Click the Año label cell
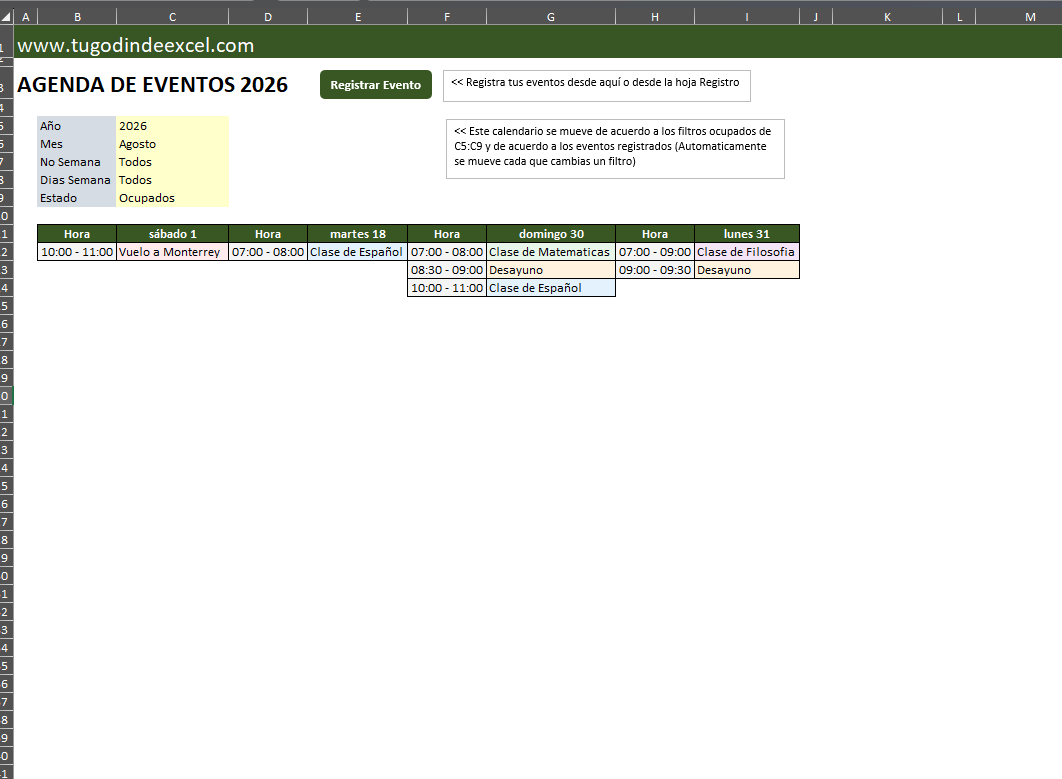Image resolution: width=1062 pixels, height=779 pixels. [77, 126]
